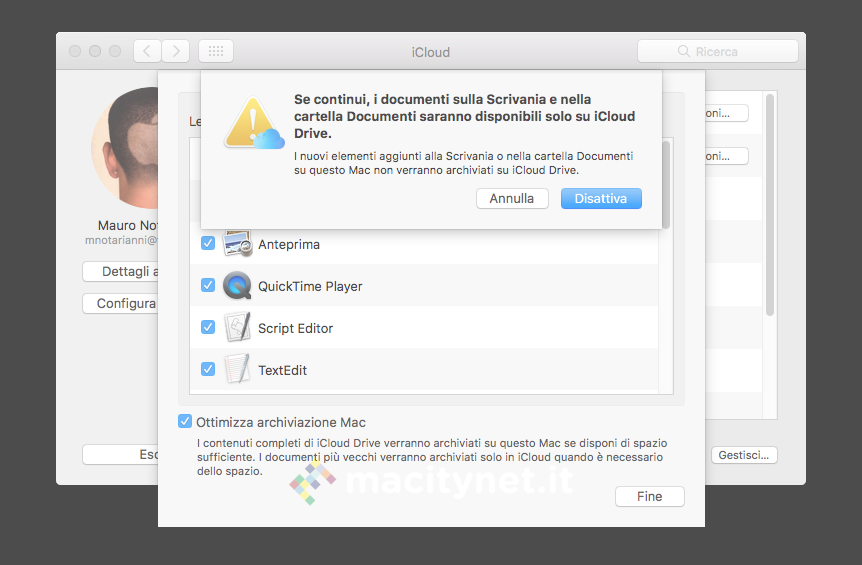Toggle the Script Editor checkbox
The height and width of the screenshot is (565, 862).
click(208, 327)
